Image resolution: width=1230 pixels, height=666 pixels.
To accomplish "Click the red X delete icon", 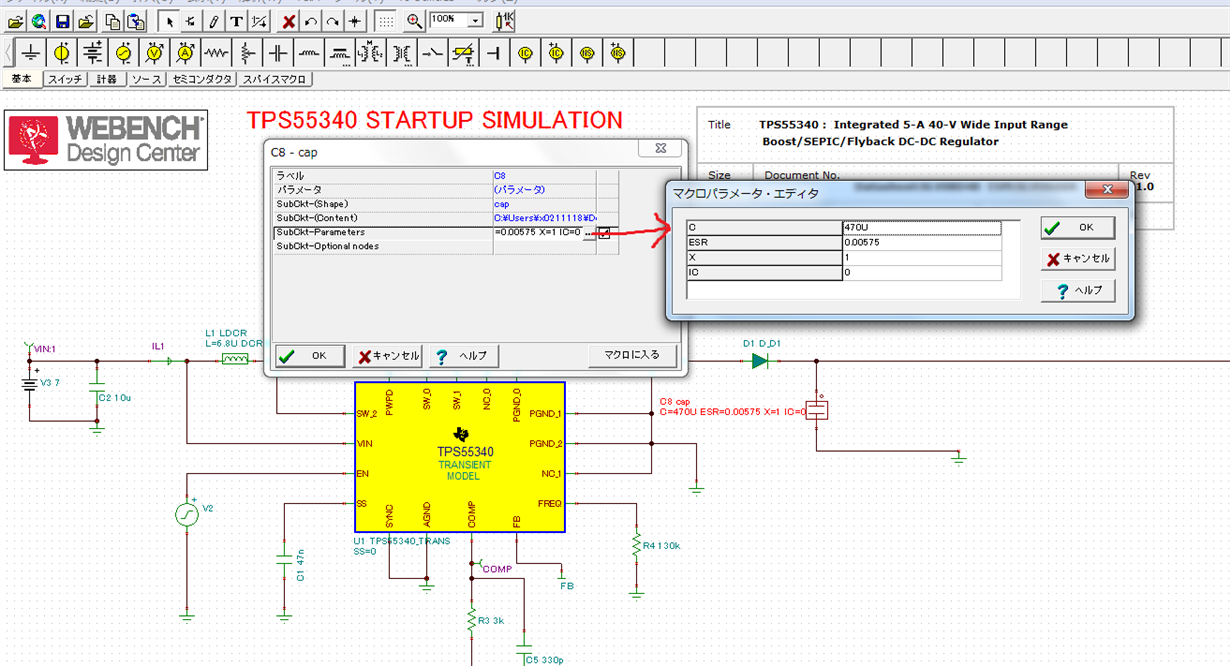I will 289,21.
